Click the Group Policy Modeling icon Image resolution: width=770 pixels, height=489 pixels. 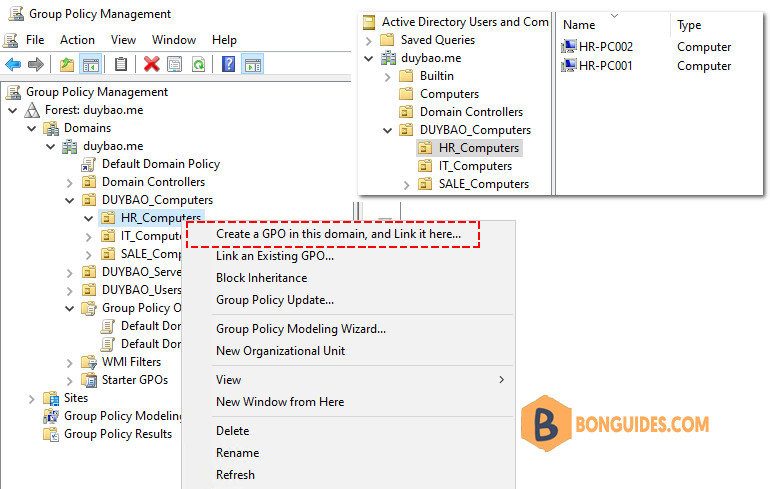tap(51, 416)
